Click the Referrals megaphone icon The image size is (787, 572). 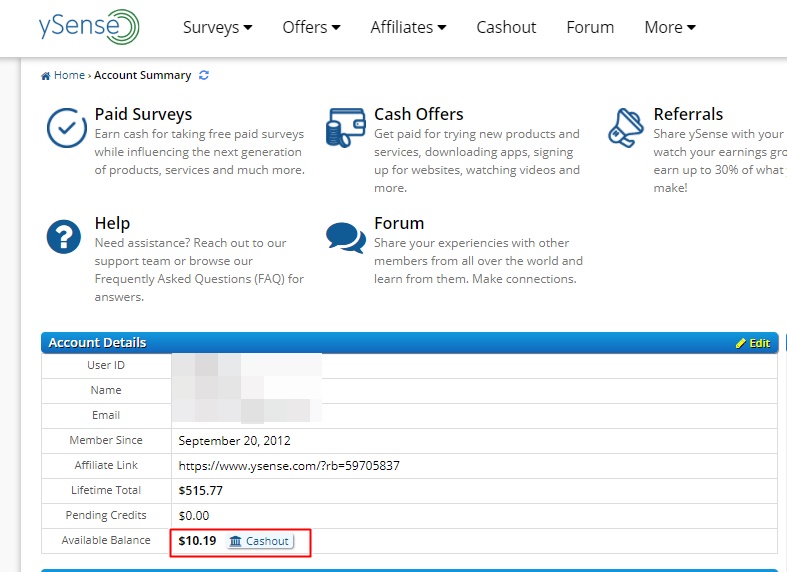[x=625, y=128]
